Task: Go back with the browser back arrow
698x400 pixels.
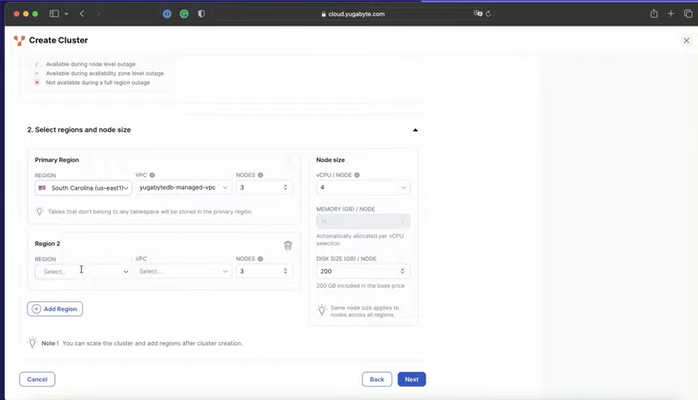Action: pyautogui.click(x=82, y=14)
